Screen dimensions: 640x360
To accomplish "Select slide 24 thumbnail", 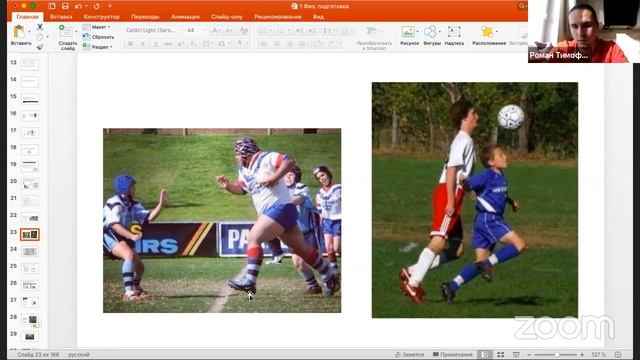I will [x=30, y=251].
